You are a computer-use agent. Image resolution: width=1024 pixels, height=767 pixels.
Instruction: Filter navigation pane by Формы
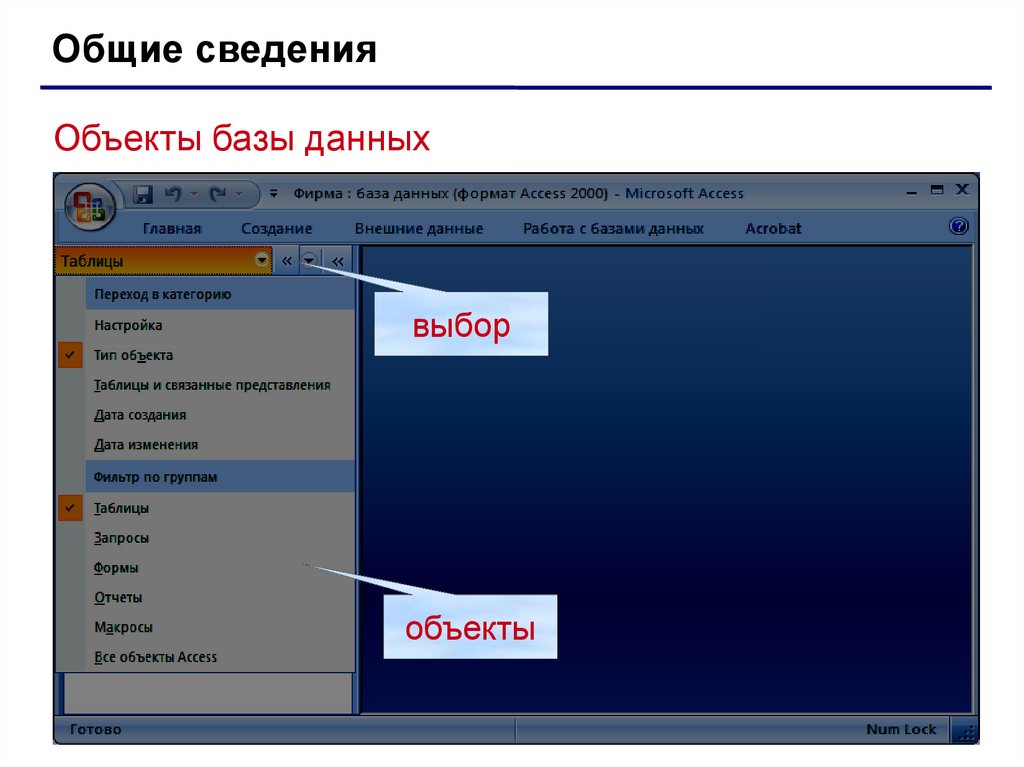pos(220,568)
